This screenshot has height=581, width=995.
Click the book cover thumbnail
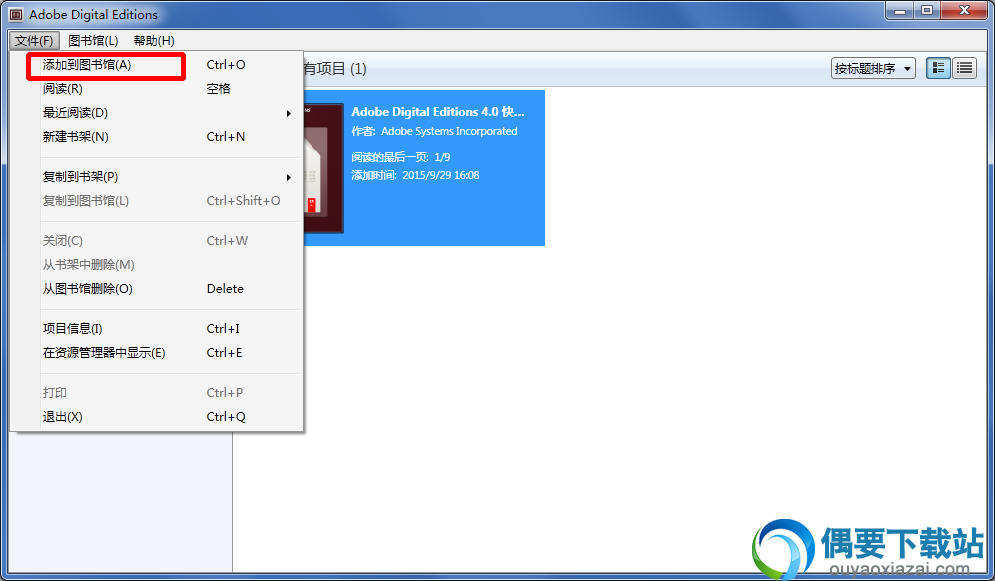324,169
